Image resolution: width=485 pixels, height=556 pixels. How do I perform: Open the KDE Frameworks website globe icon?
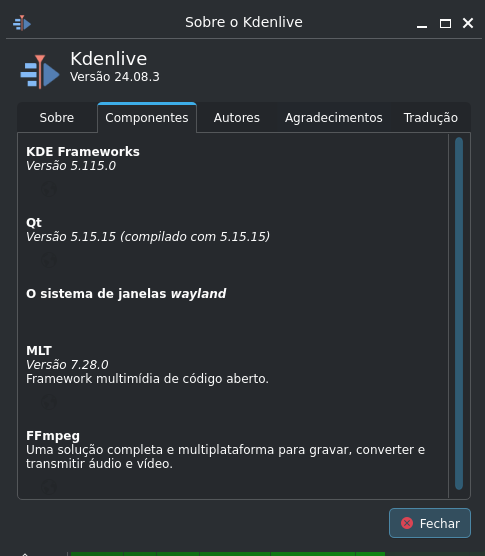tap(49, 189)
